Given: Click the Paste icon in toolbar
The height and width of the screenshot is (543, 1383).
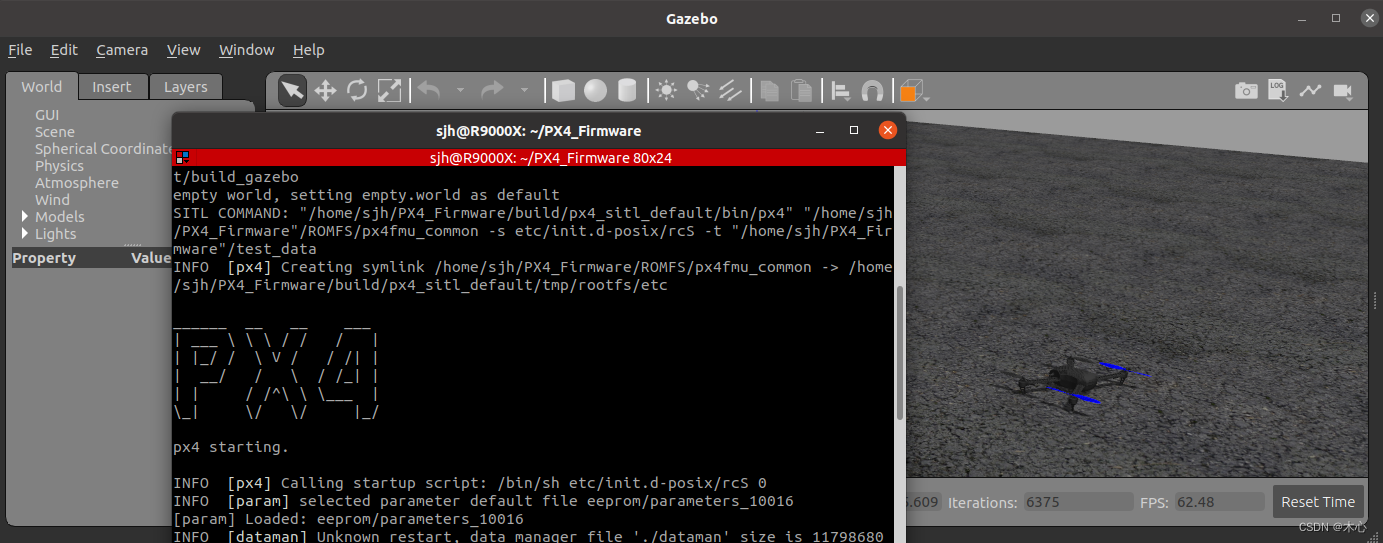Looking at the screenshot, I should [801, 91].
